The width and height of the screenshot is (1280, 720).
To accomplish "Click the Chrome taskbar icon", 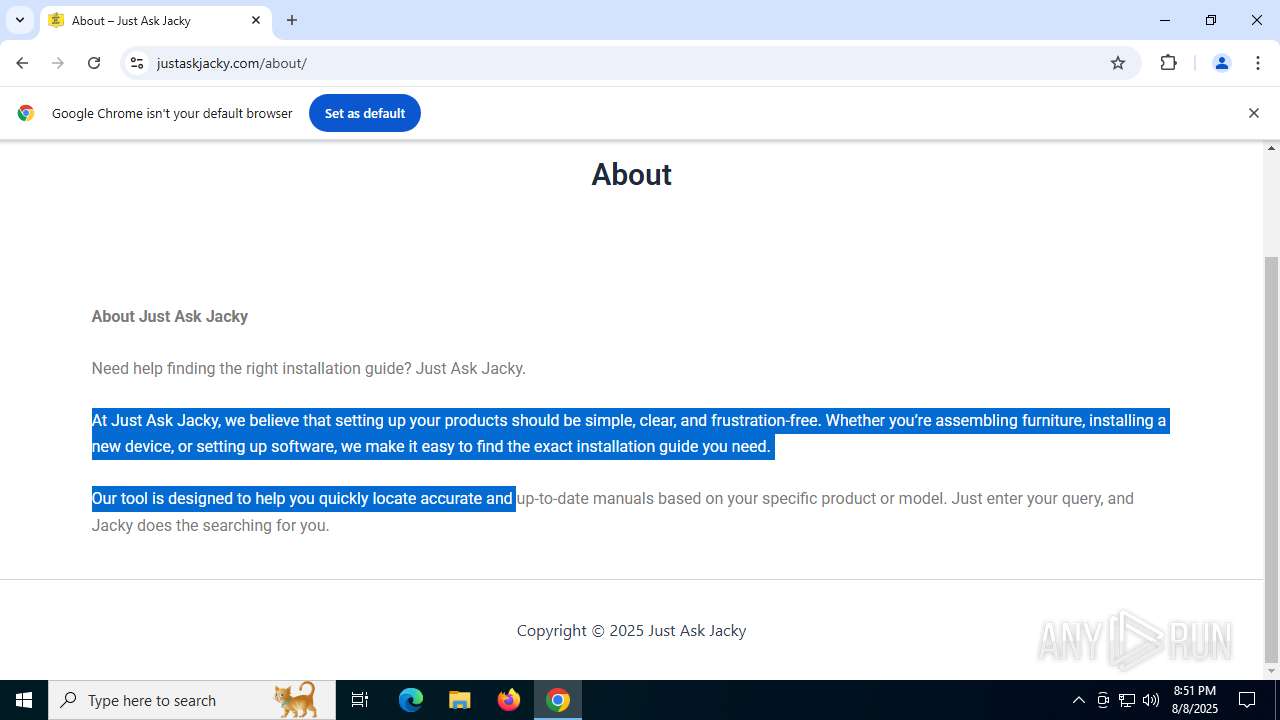I will tap(558, 700).
